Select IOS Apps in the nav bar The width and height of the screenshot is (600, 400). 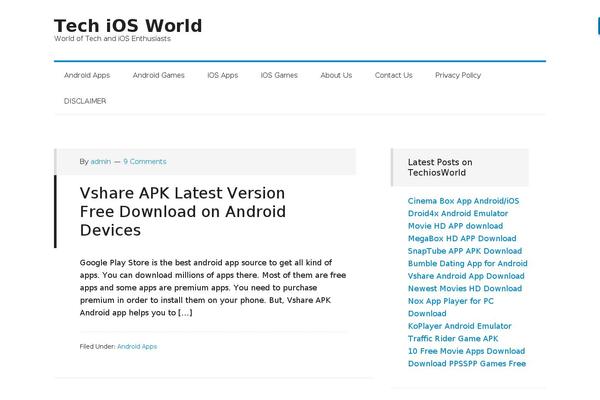[x=222, y=75]
